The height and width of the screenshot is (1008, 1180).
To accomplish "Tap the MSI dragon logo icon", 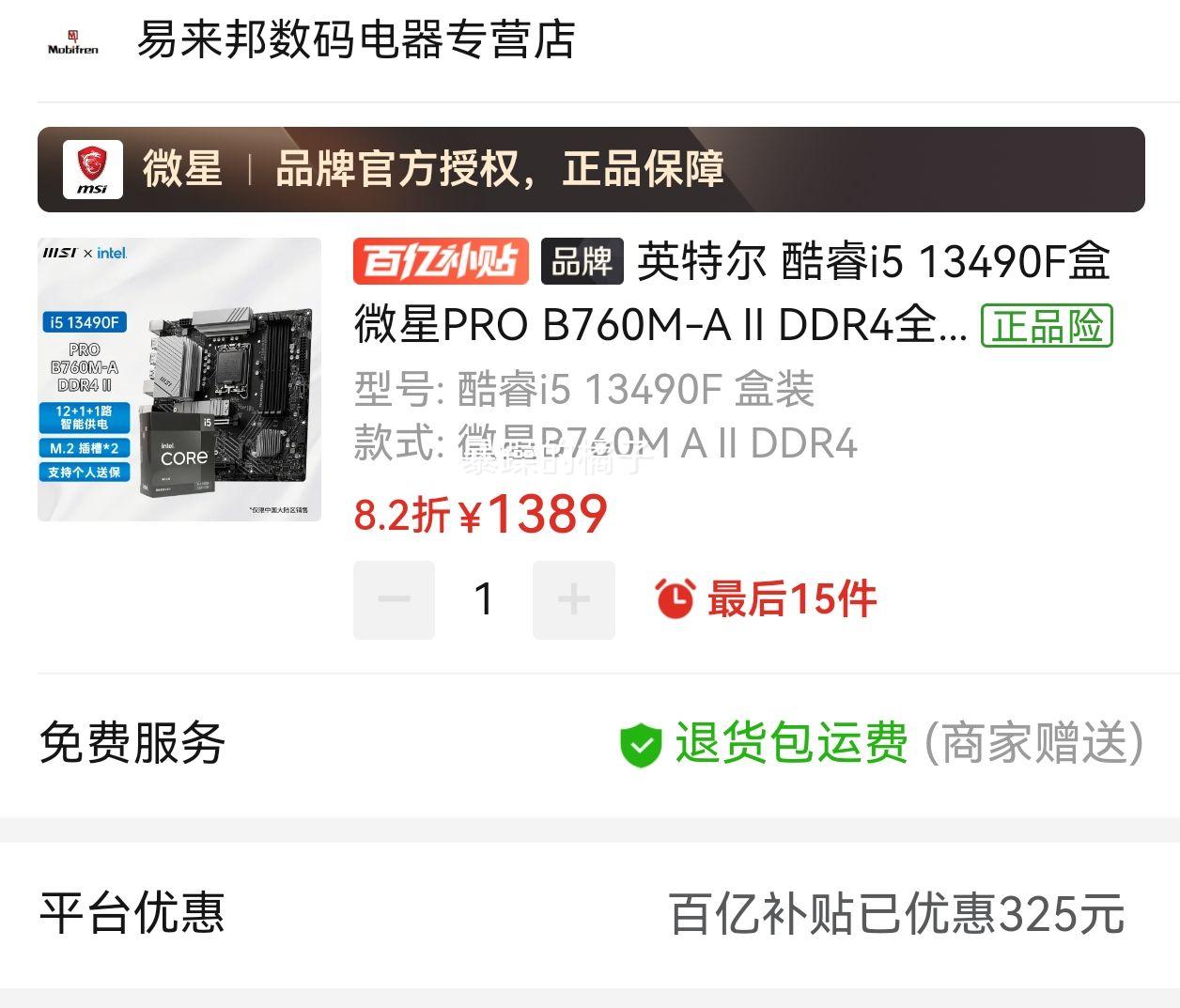I will coord(92,169).
